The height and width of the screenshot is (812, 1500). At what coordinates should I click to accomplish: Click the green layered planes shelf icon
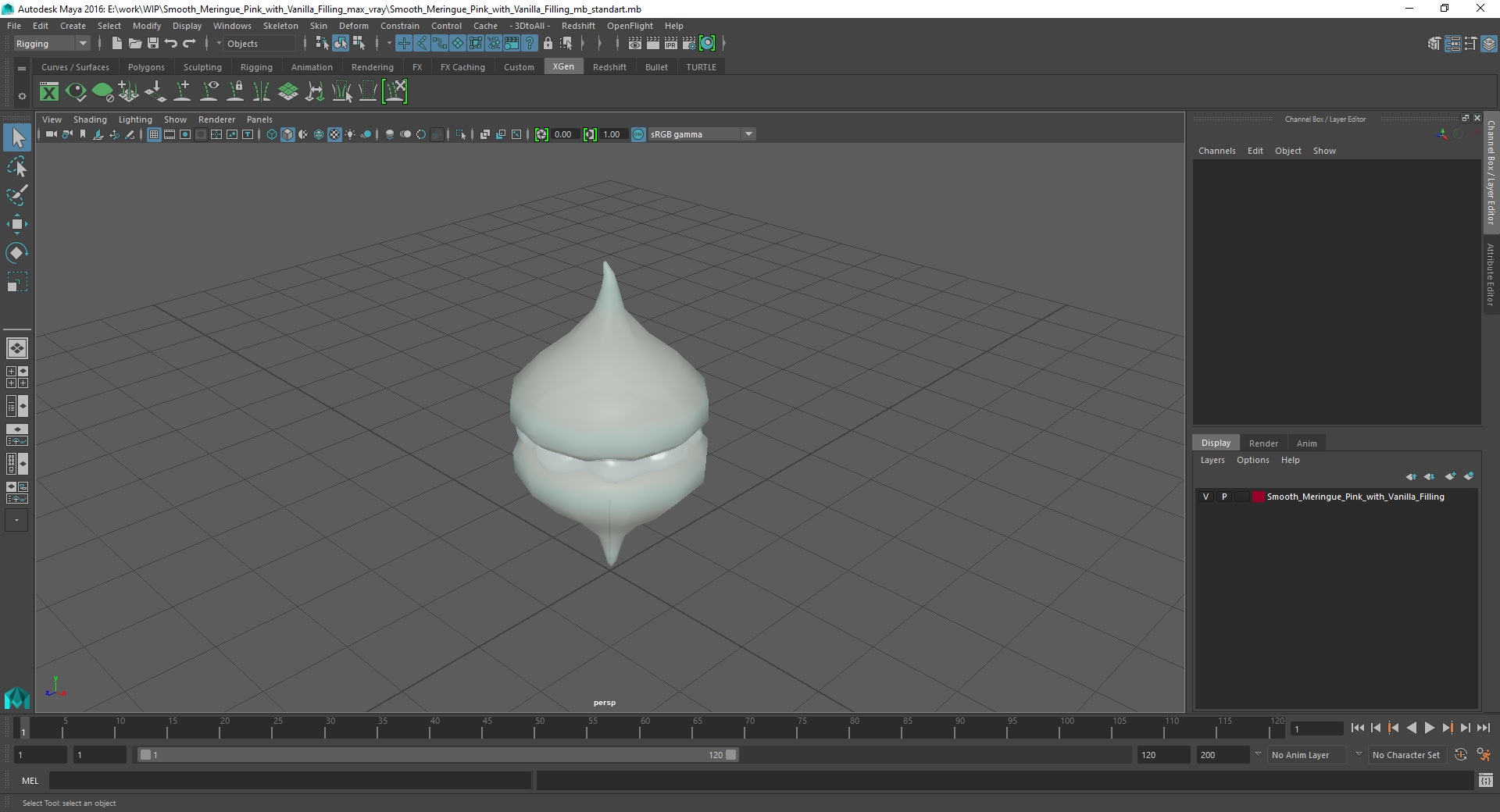[x=288, y=92]
